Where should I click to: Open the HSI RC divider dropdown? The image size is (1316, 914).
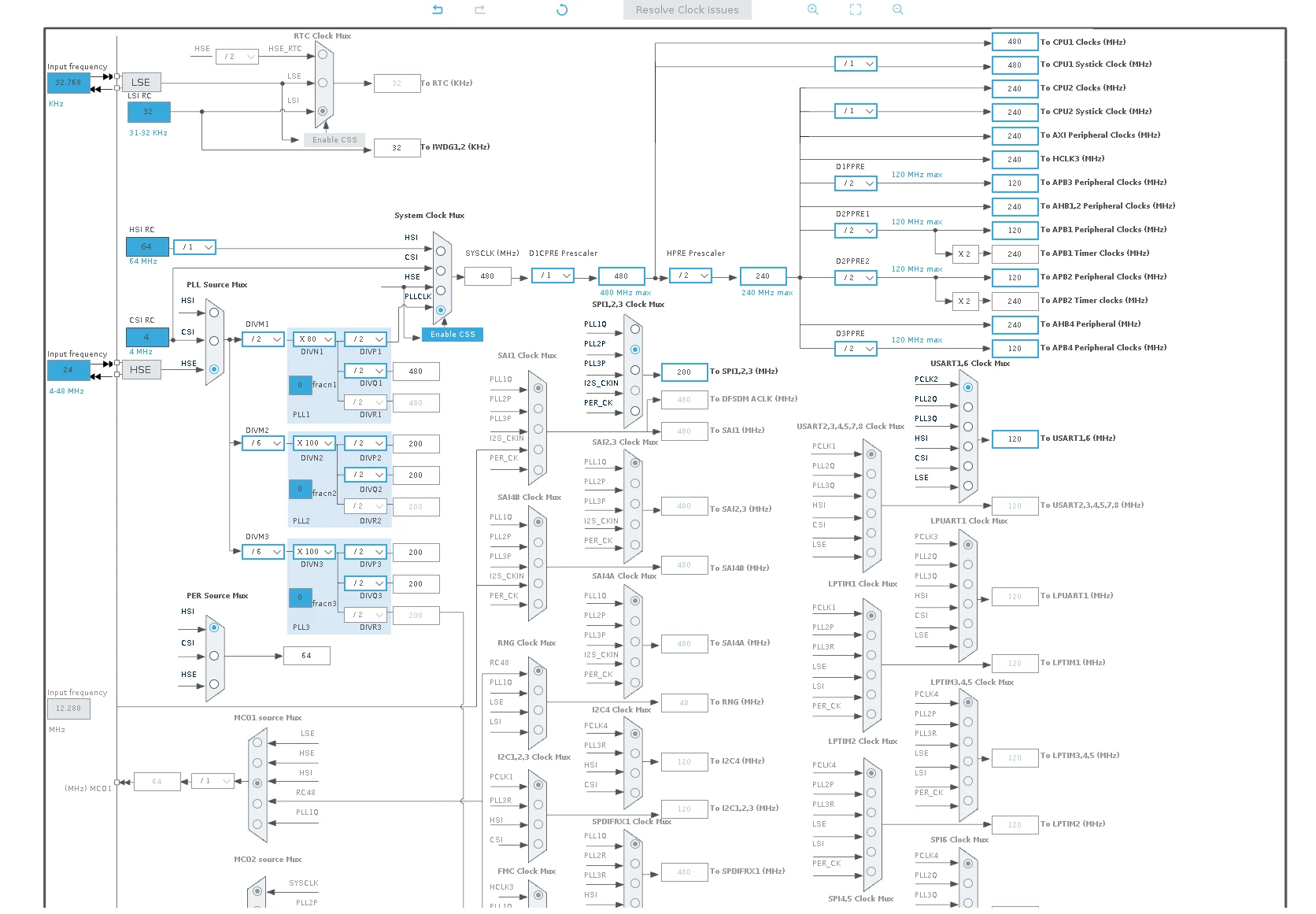(x=194, y=247)
